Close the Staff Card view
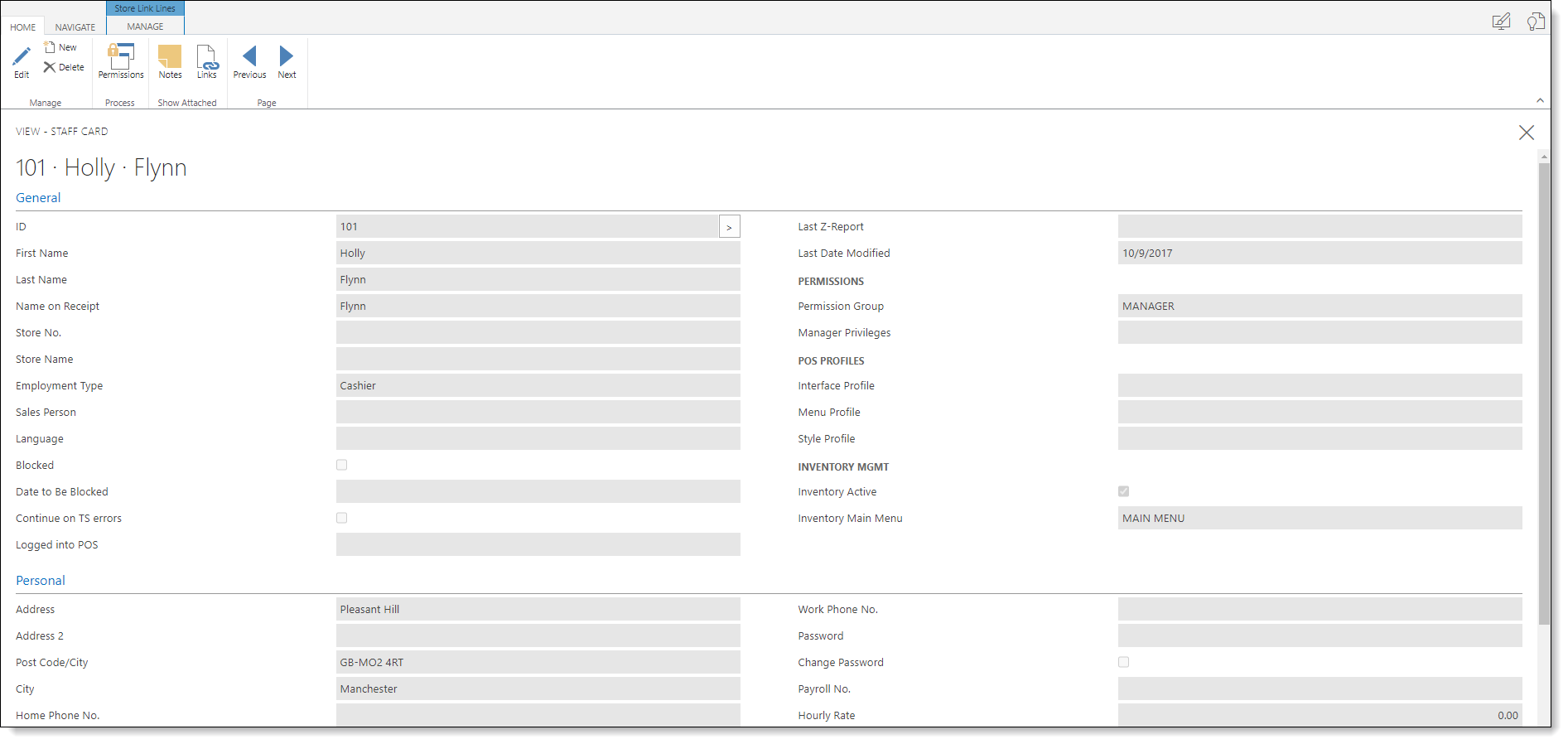1568x744 pixels. click(x=1526, y=133)
